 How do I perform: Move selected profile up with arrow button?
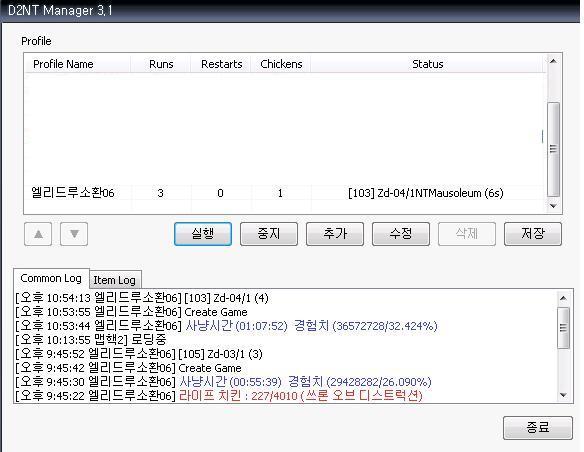(x=38, y=234)
